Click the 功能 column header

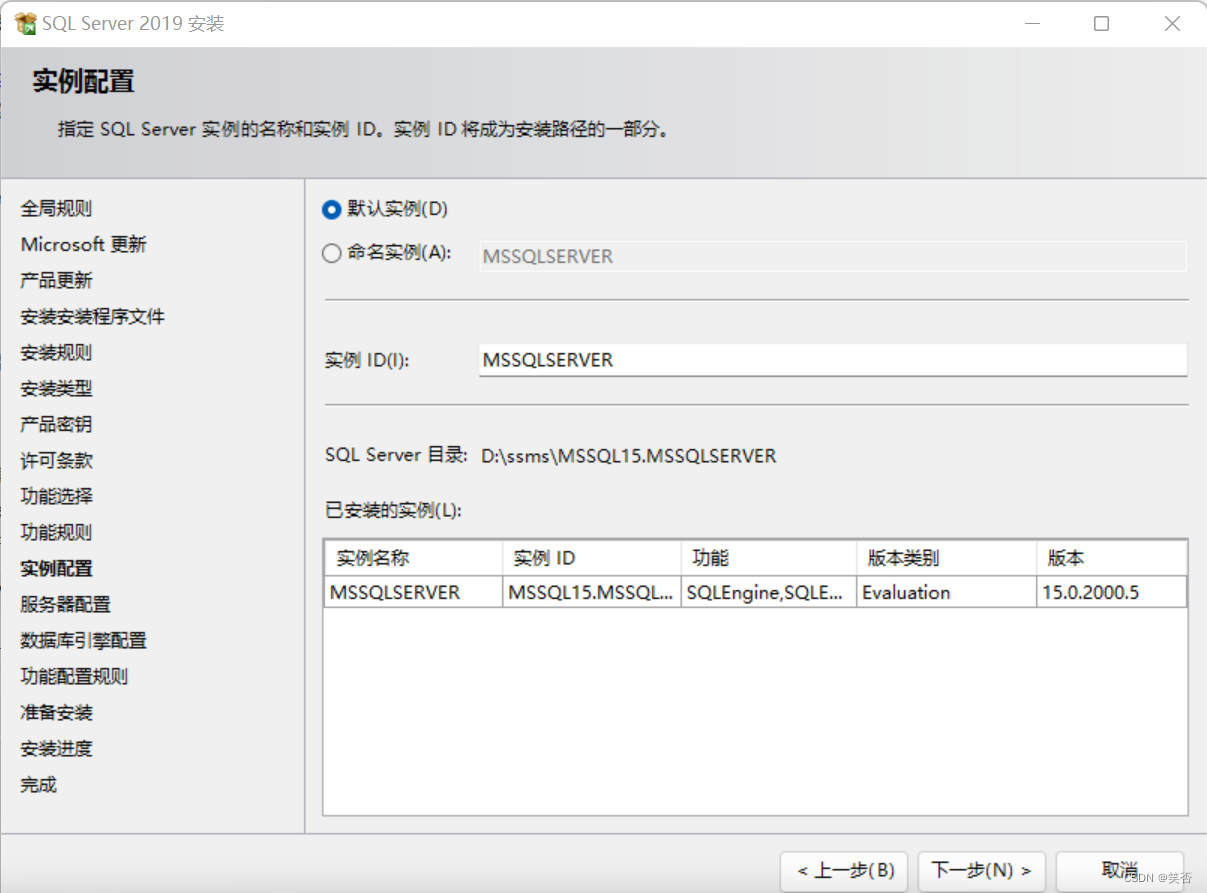click(768, 558)
